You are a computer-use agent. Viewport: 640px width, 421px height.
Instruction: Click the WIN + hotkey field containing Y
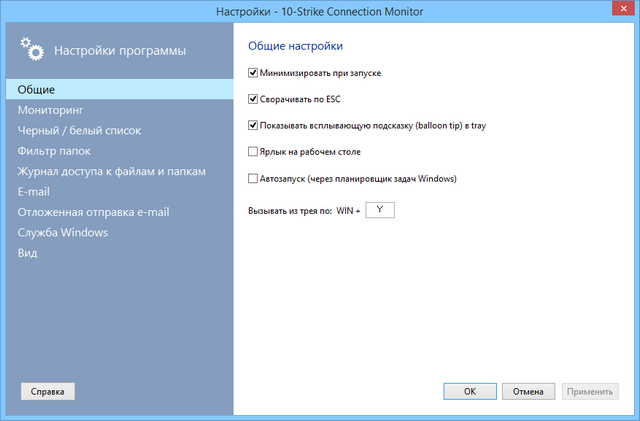coord(380,210)
